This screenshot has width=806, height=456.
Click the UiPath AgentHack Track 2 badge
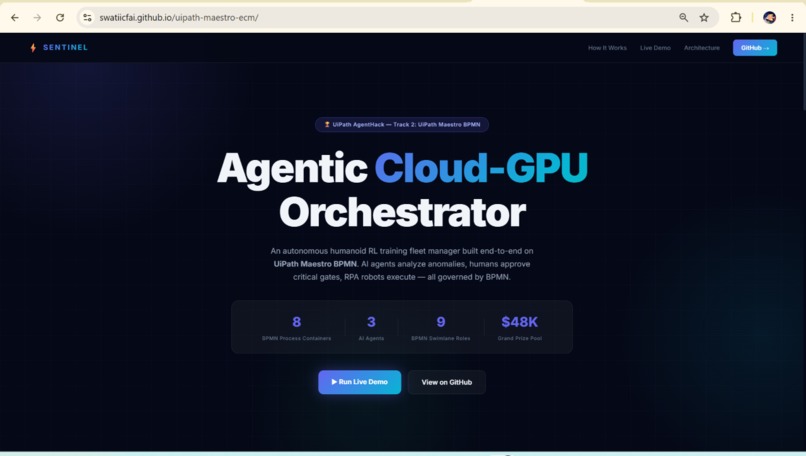coord(402,124)
